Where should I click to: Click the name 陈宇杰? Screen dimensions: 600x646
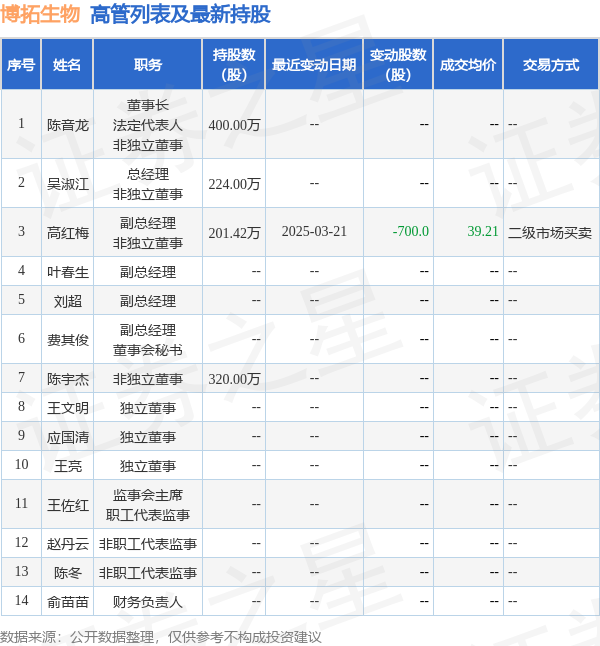tap(68, 379)
